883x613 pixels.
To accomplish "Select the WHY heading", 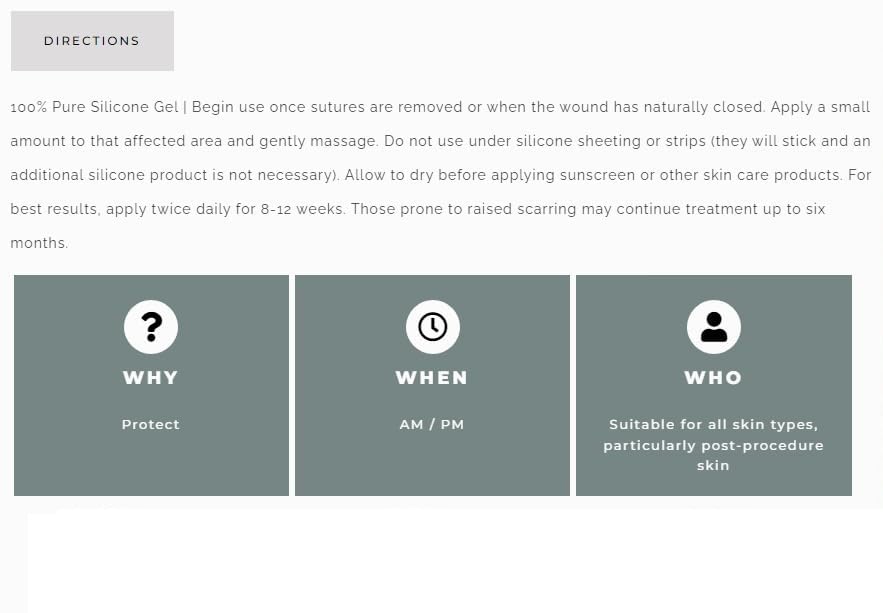I will pyautogui.click(x=151, y=378).
